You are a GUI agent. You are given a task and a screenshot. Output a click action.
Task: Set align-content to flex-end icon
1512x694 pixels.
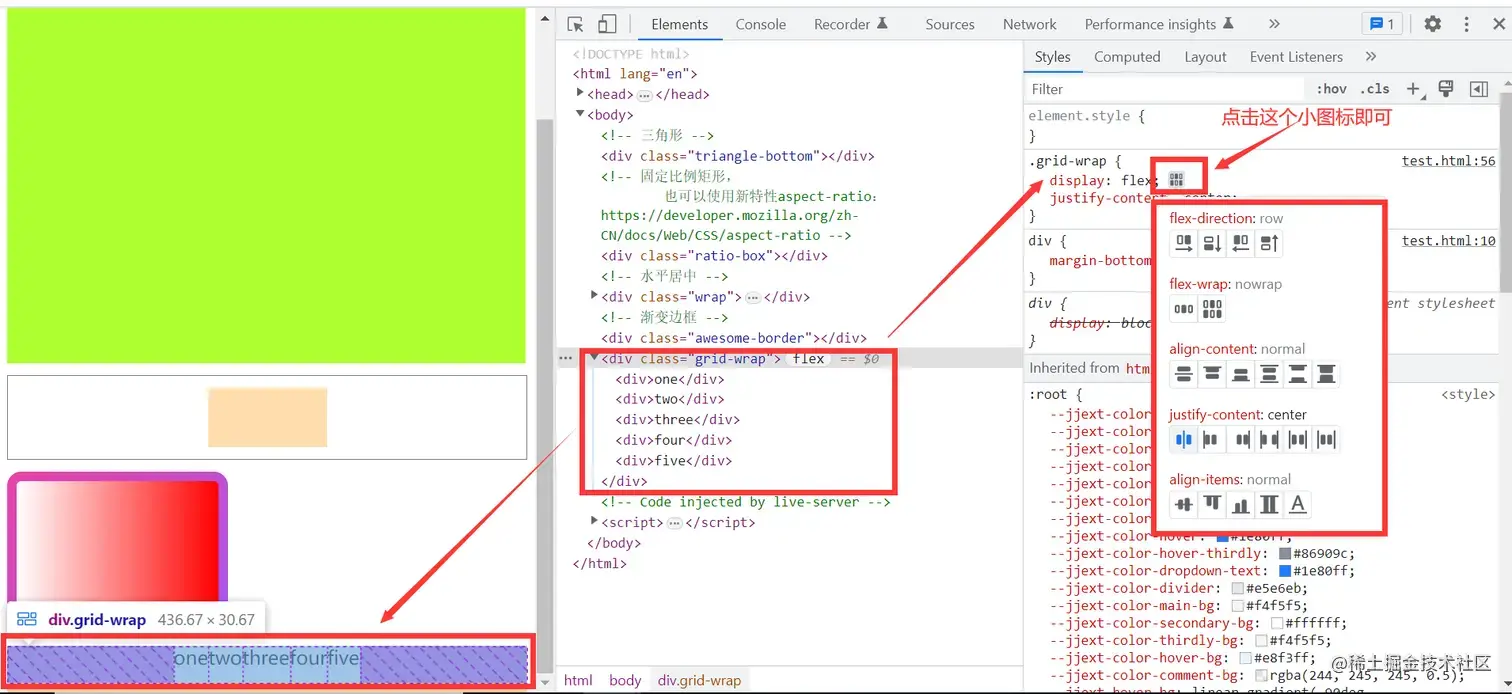coord(1241,374)
